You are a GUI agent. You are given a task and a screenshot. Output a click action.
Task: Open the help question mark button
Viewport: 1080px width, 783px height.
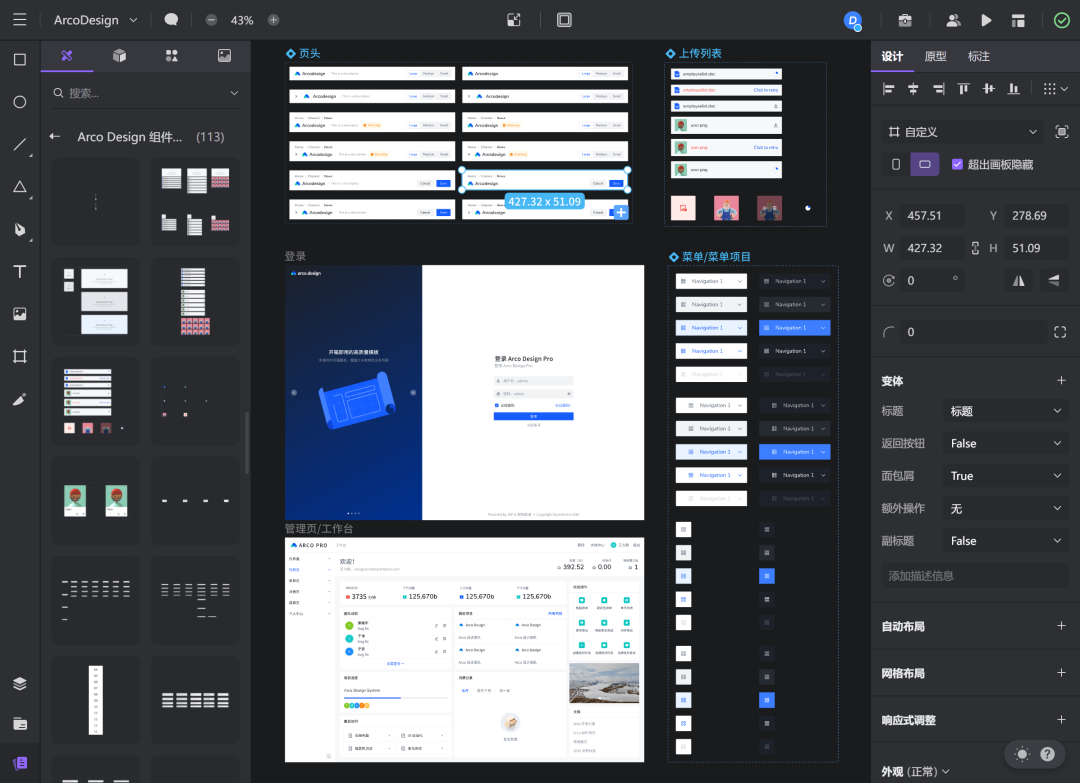click(1047, 754)
